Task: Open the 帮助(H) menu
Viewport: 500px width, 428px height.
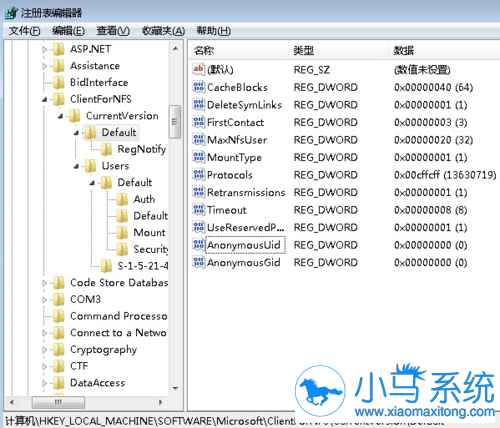Action: (214, 31)
